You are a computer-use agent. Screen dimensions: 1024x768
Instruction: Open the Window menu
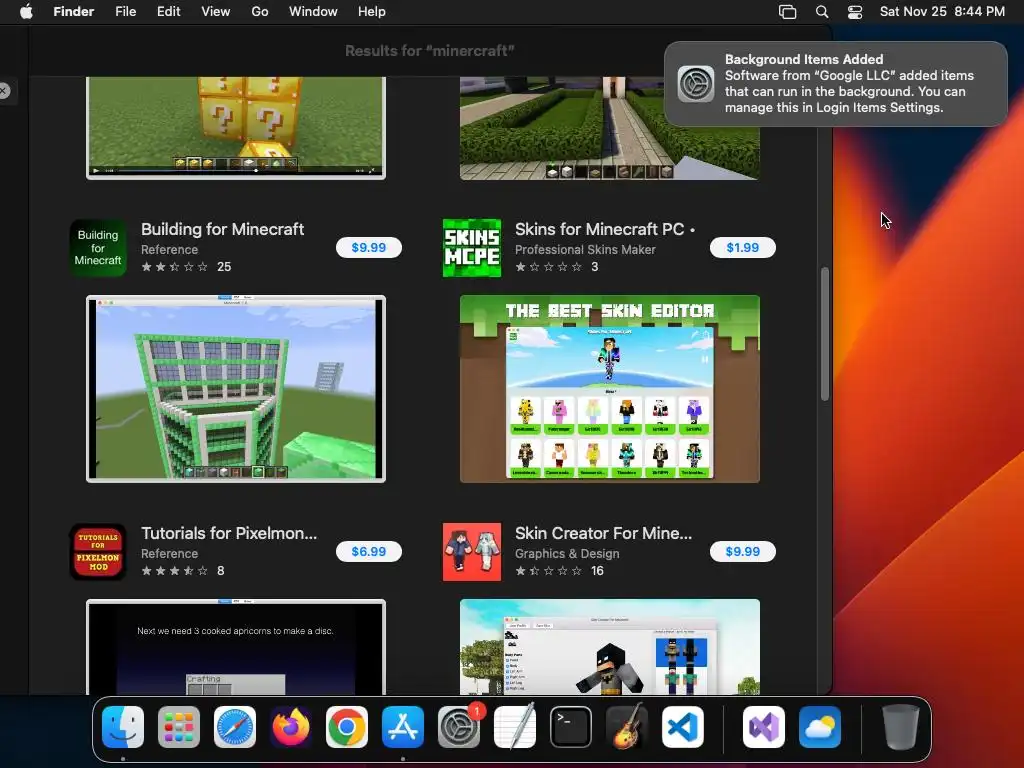point(313,12)
